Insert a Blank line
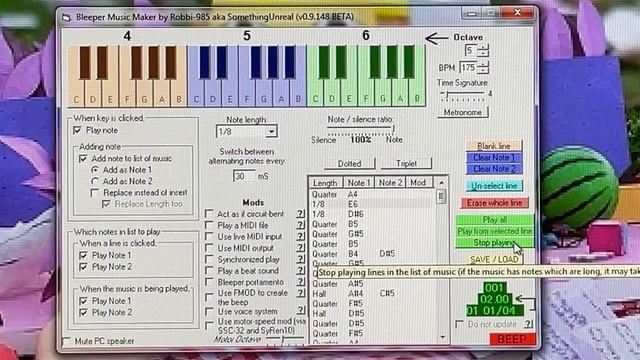 [494, 146]
